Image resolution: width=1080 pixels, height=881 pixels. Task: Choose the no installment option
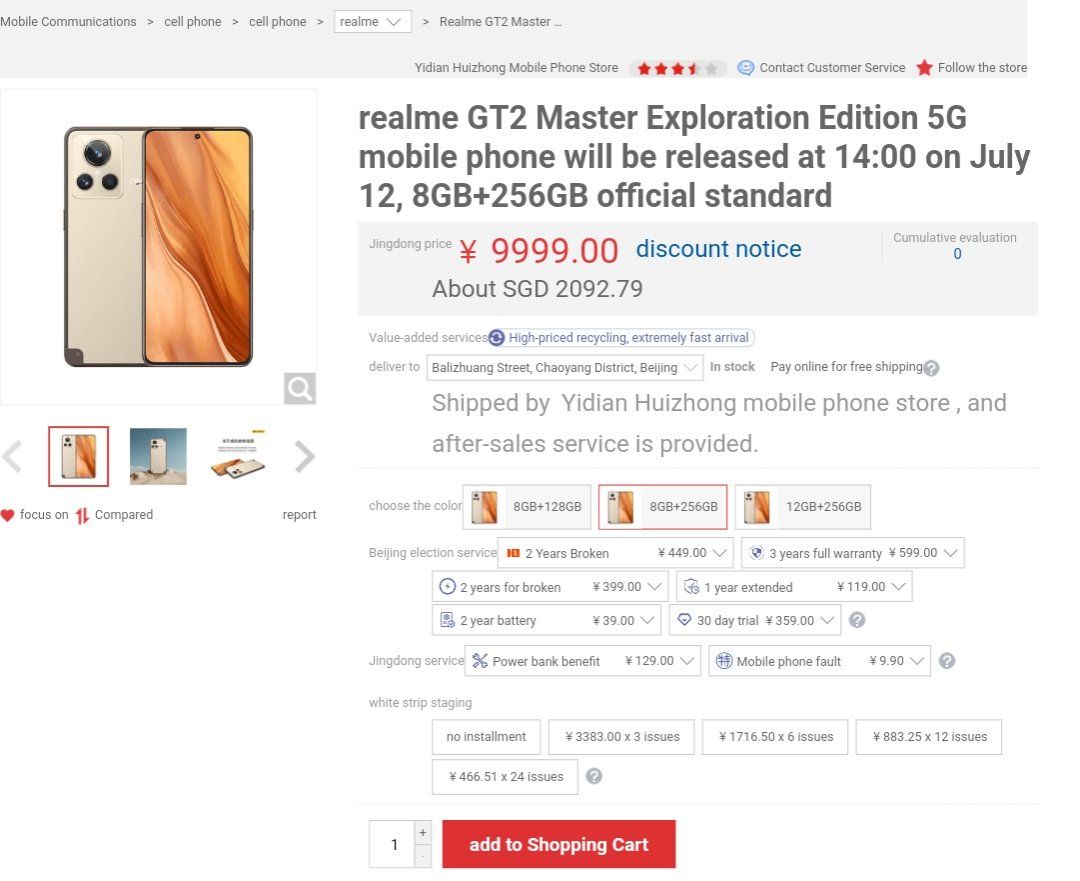coord(486,737)
